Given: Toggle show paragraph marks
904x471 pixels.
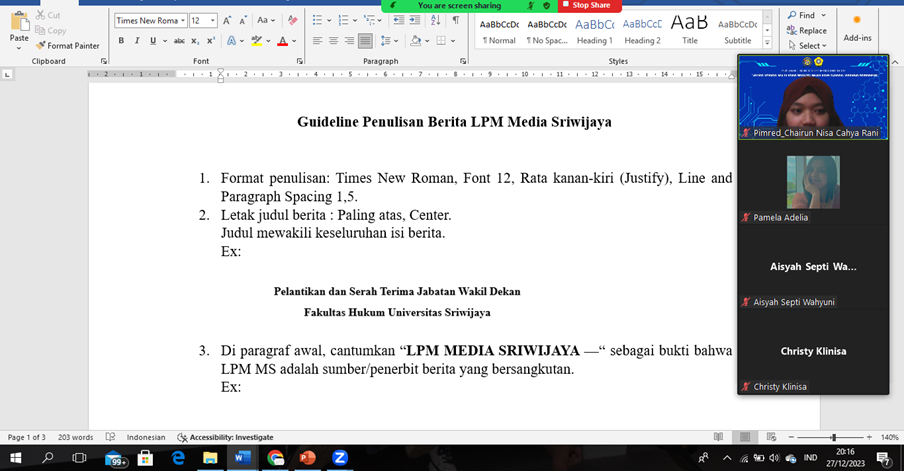Looking at the screenshot, I should tap(455, 20).
